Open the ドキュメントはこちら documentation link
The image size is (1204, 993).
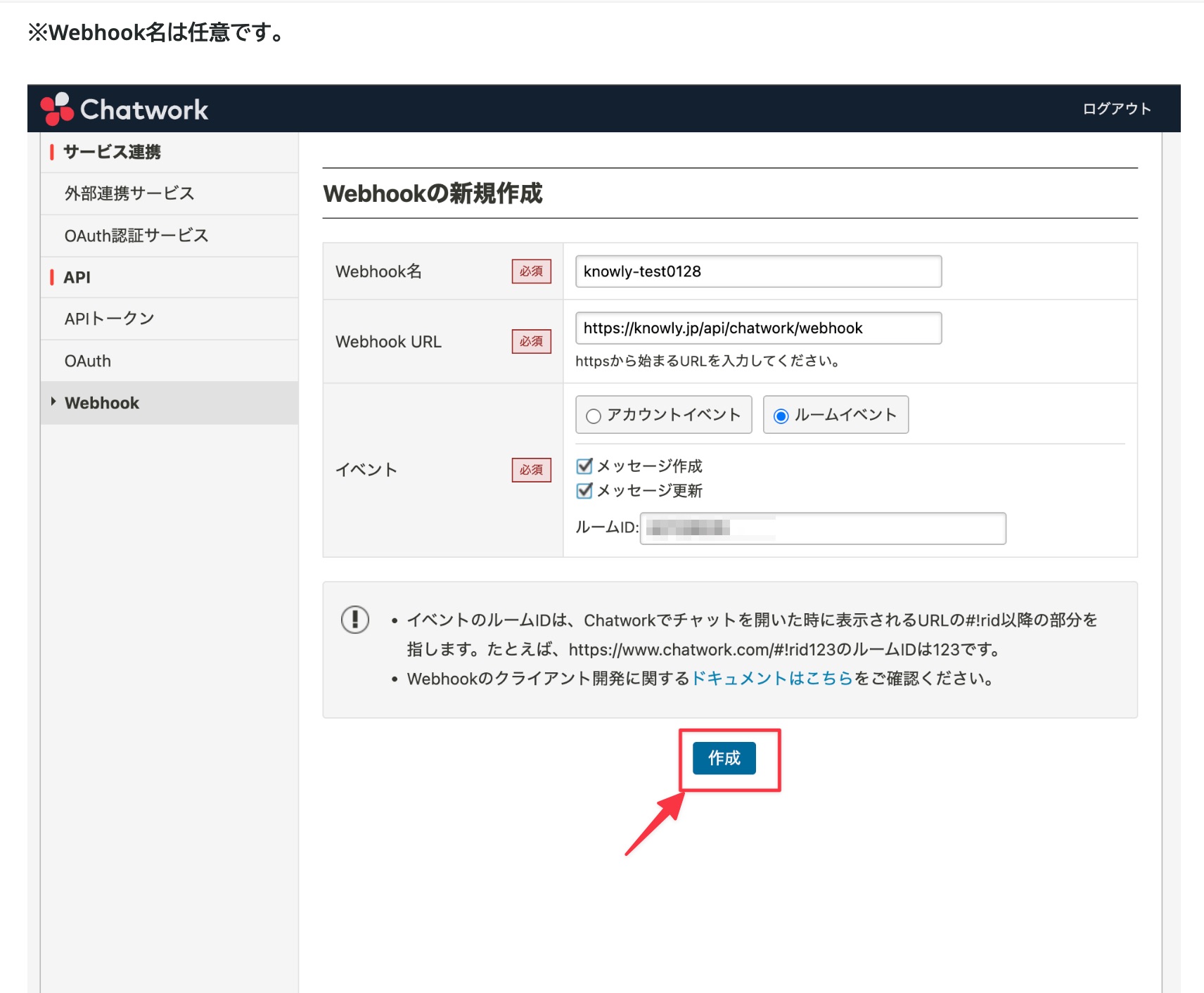771,678
